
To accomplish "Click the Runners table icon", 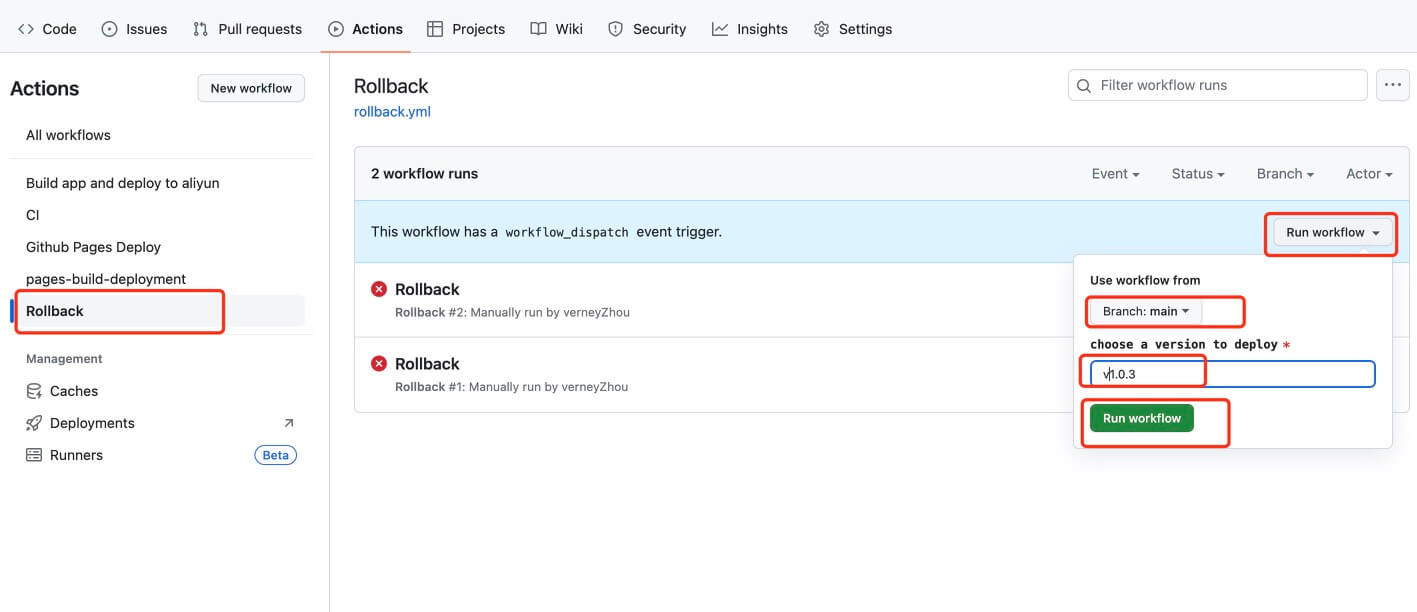I will [33, 455].
